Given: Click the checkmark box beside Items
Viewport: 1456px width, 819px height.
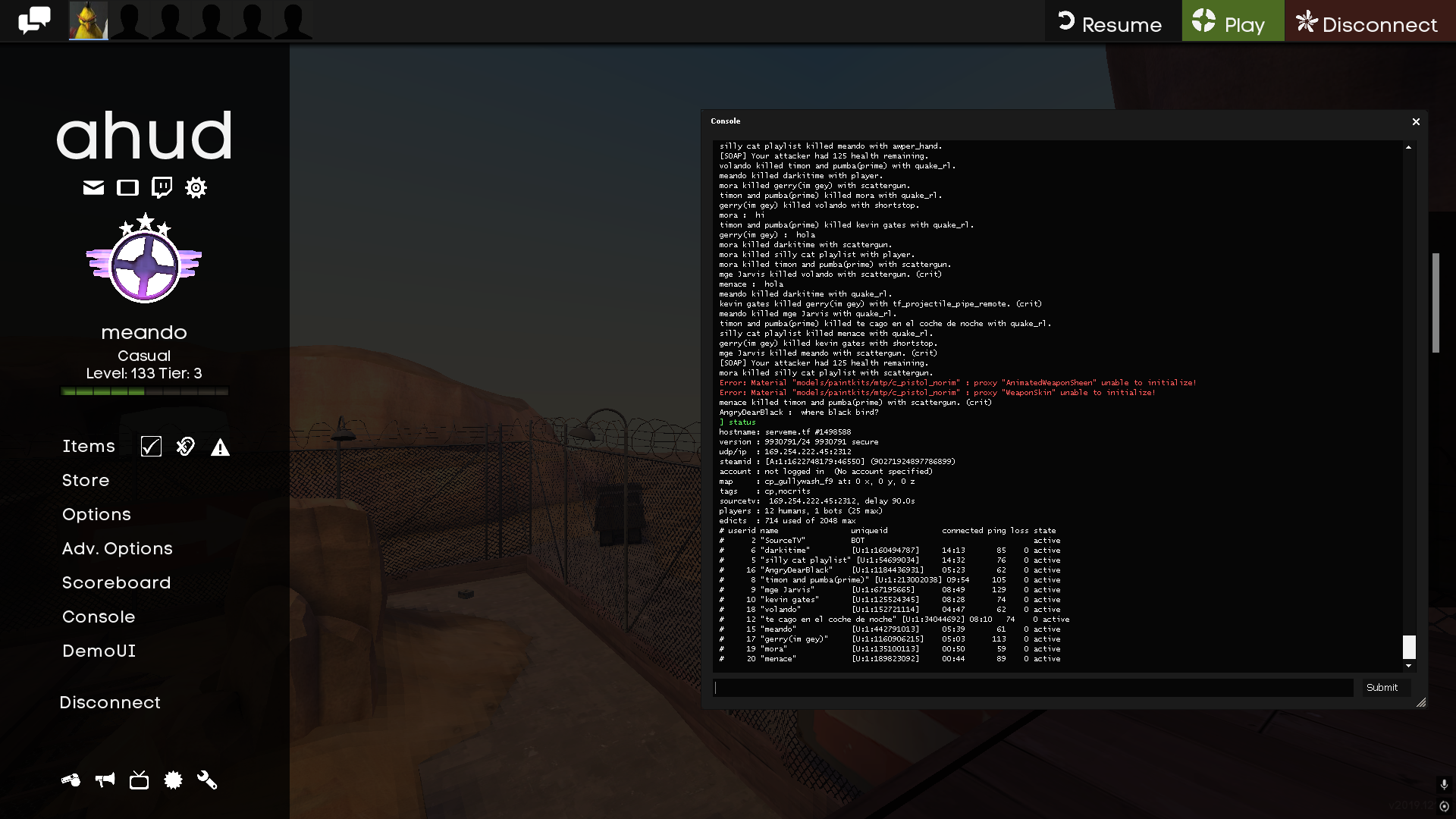Looking at the screenshot, I should tap(151, 447).
